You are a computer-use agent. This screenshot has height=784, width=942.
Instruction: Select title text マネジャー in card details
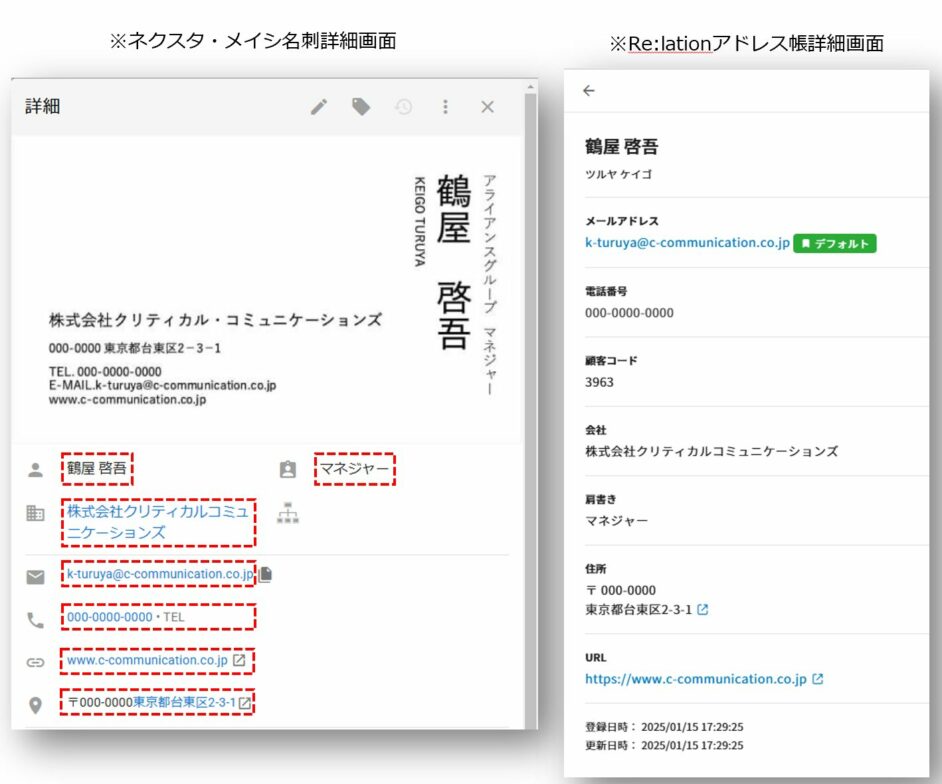click(354, 469)
